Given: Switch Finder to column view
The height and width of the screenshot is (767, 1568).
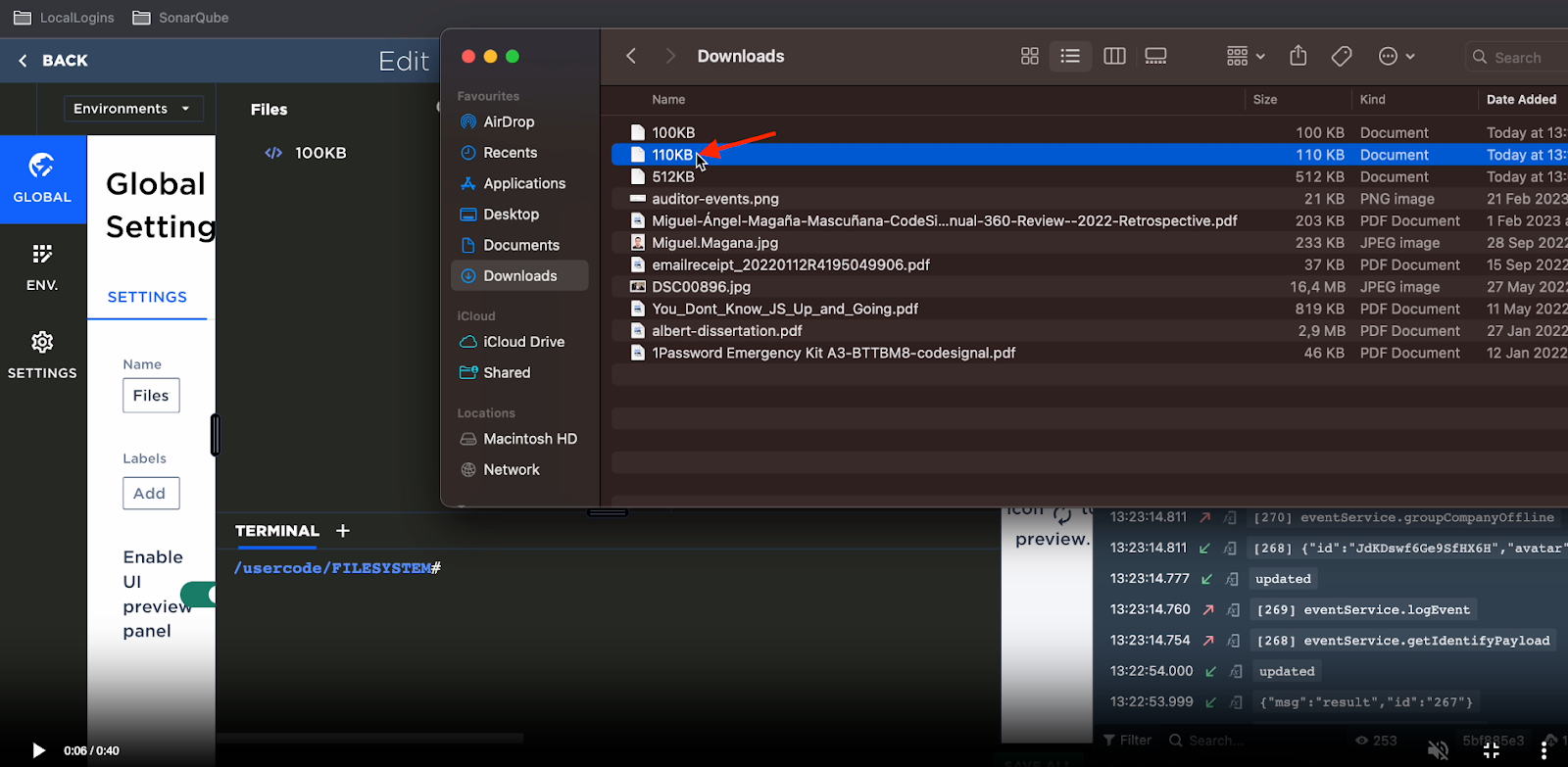Looking at the screenshot, I should (x=1114, y=57).
